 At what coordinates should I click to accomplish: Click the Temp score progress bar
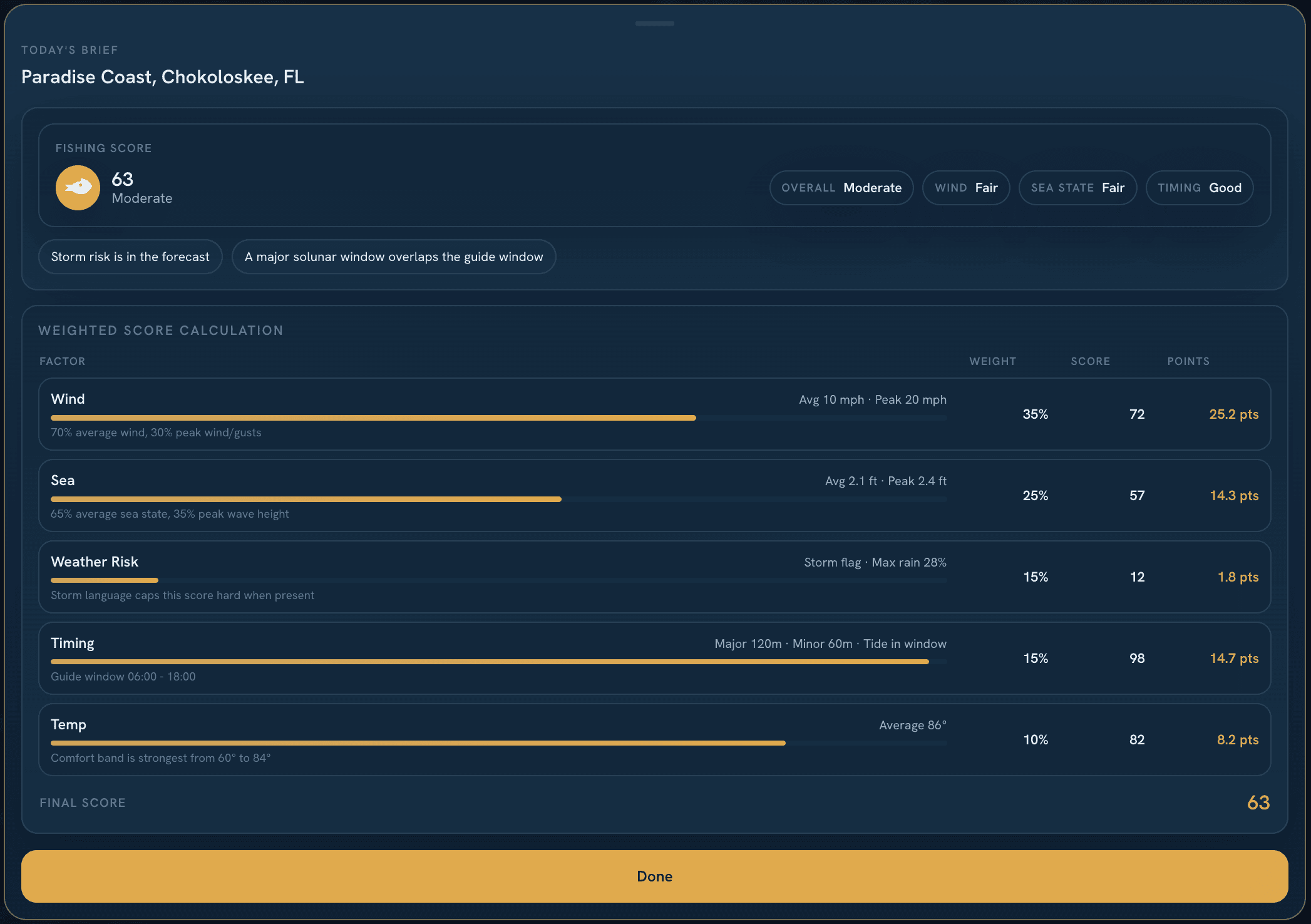498,743
